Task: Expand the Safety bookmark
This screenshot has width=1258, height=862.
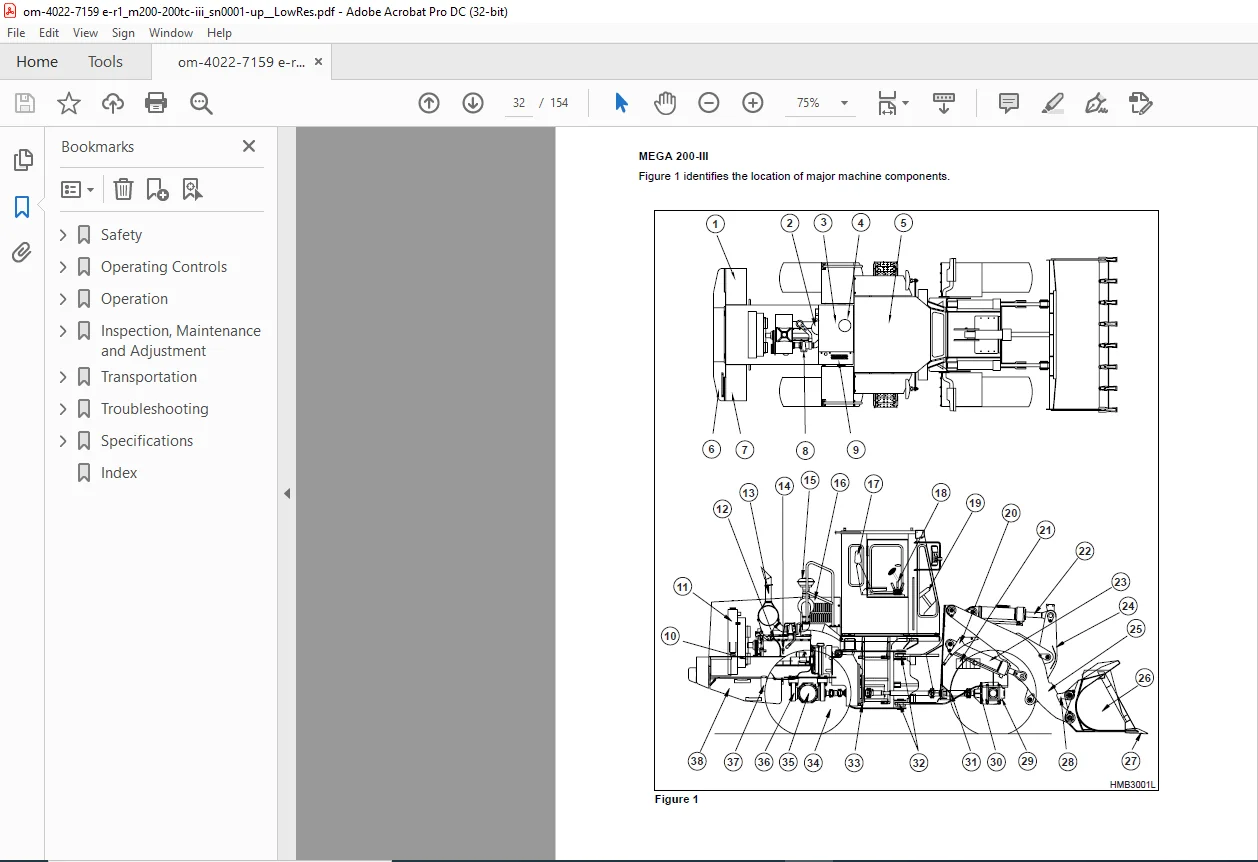Action: pyautogui.click(x=63, y=235)
